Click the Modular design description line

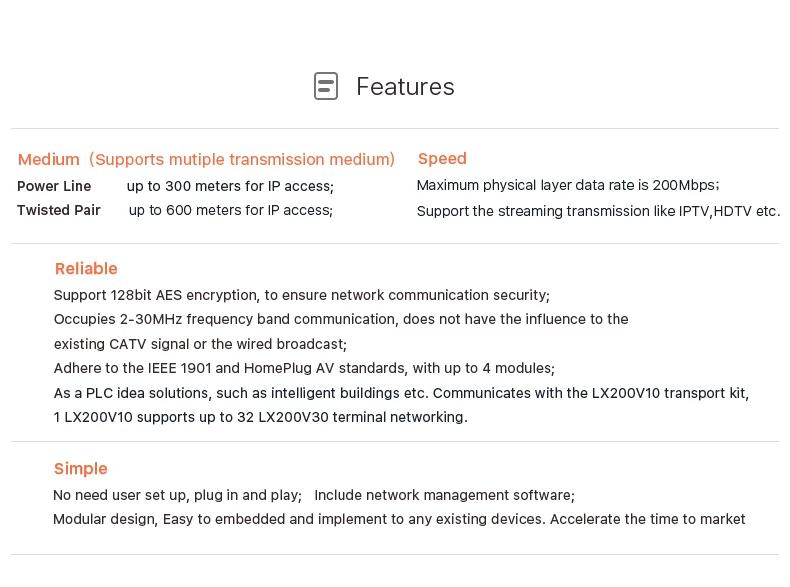399,519
